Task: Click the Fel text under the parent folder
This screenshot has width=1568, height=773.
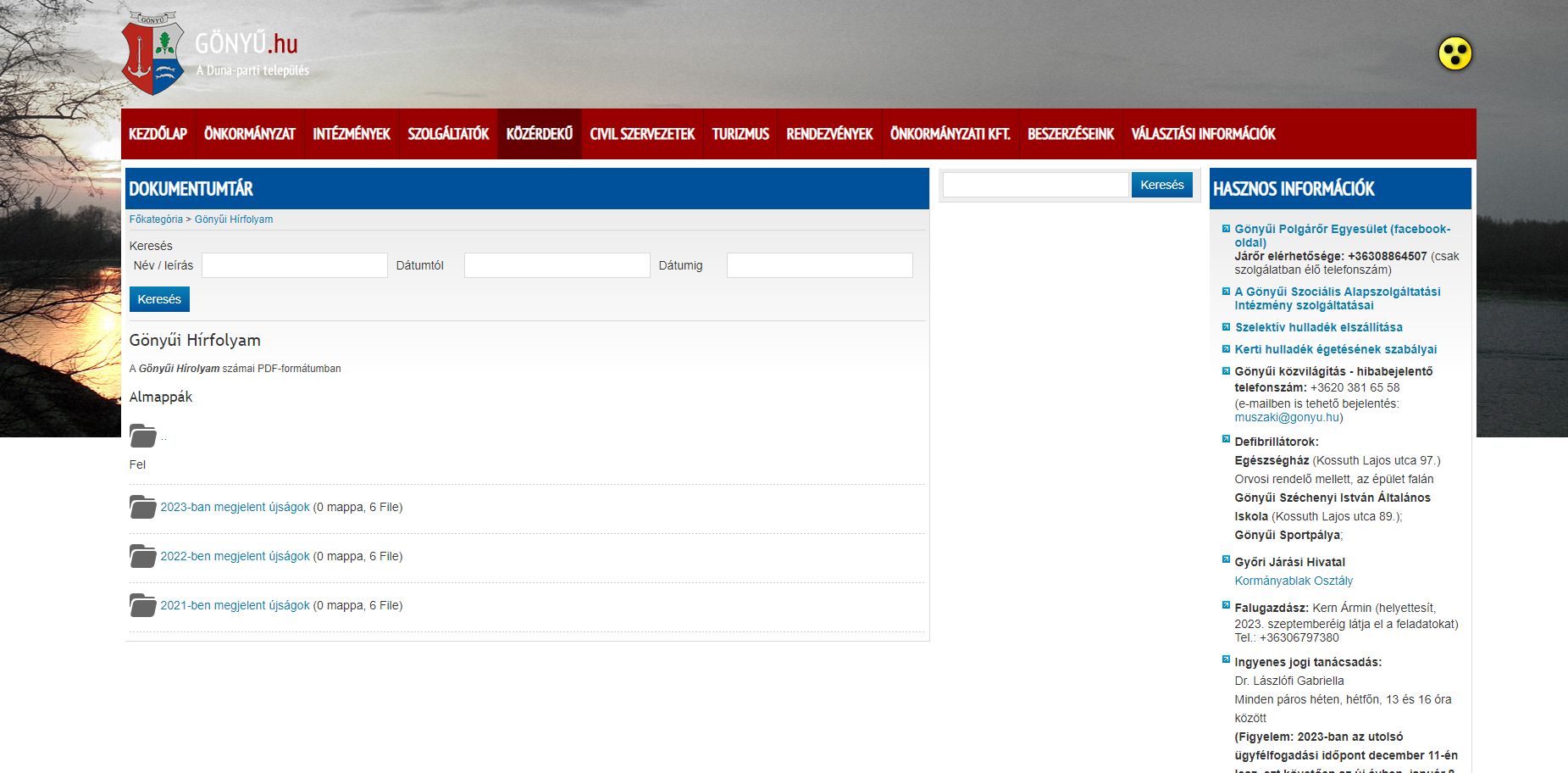Action: [x=137, y=464]
